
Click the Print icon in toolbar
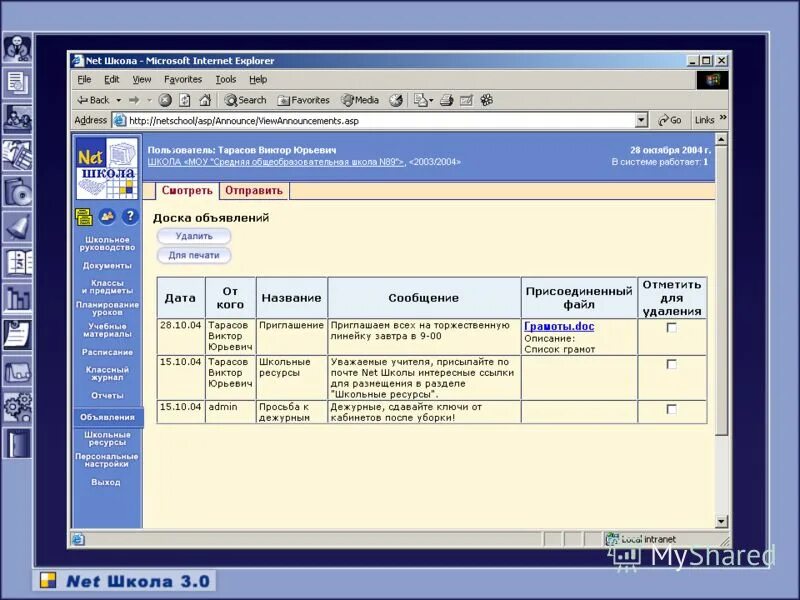(447, 100)
